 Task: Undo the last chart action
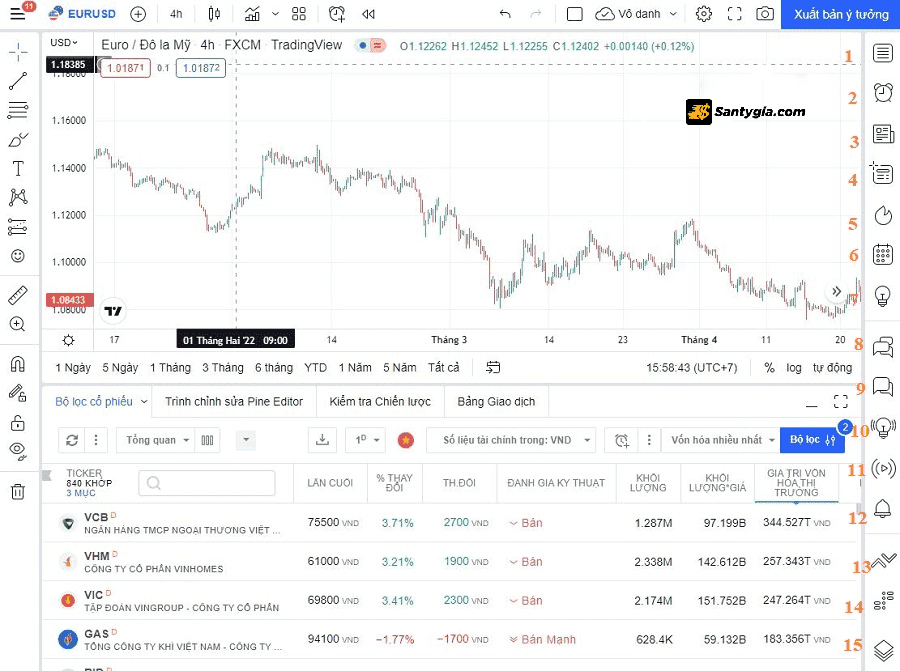(505, 14)
